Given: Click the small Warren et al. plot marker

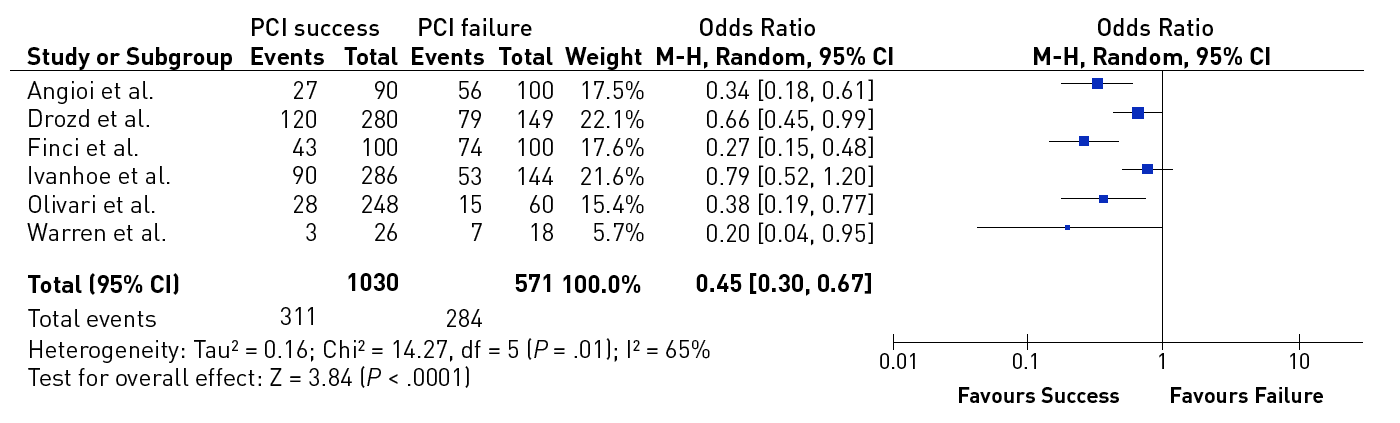Looking at the screenshot, I should (1067, 227).
